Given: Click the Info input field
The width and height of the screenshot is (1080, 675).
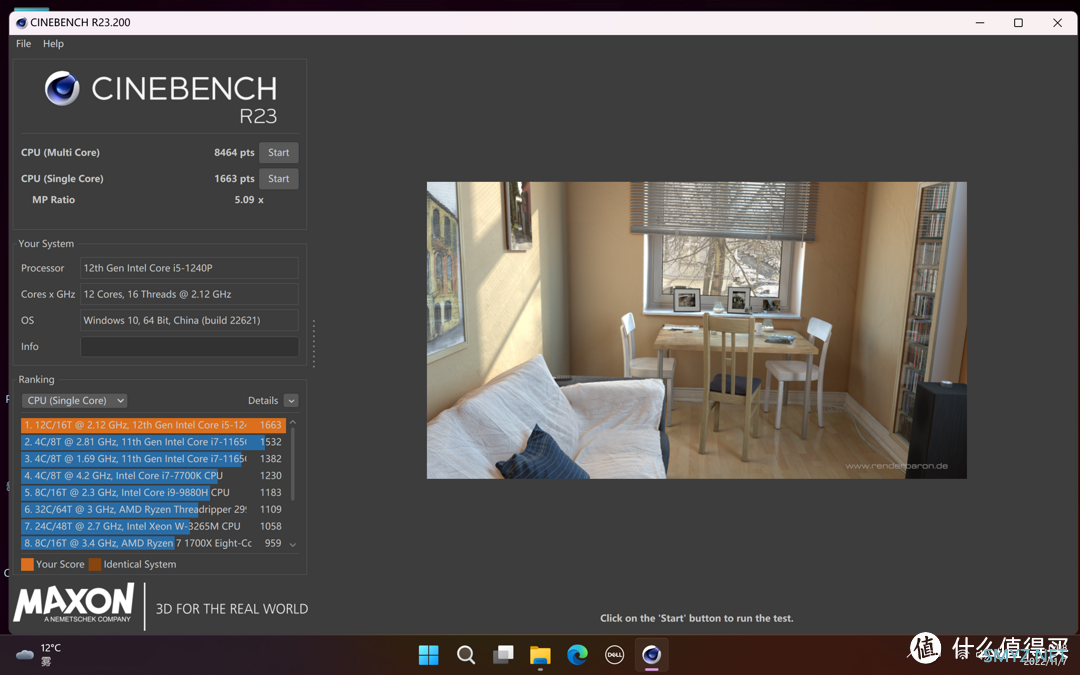Looking at the screenshot, I should click(189, 346).
